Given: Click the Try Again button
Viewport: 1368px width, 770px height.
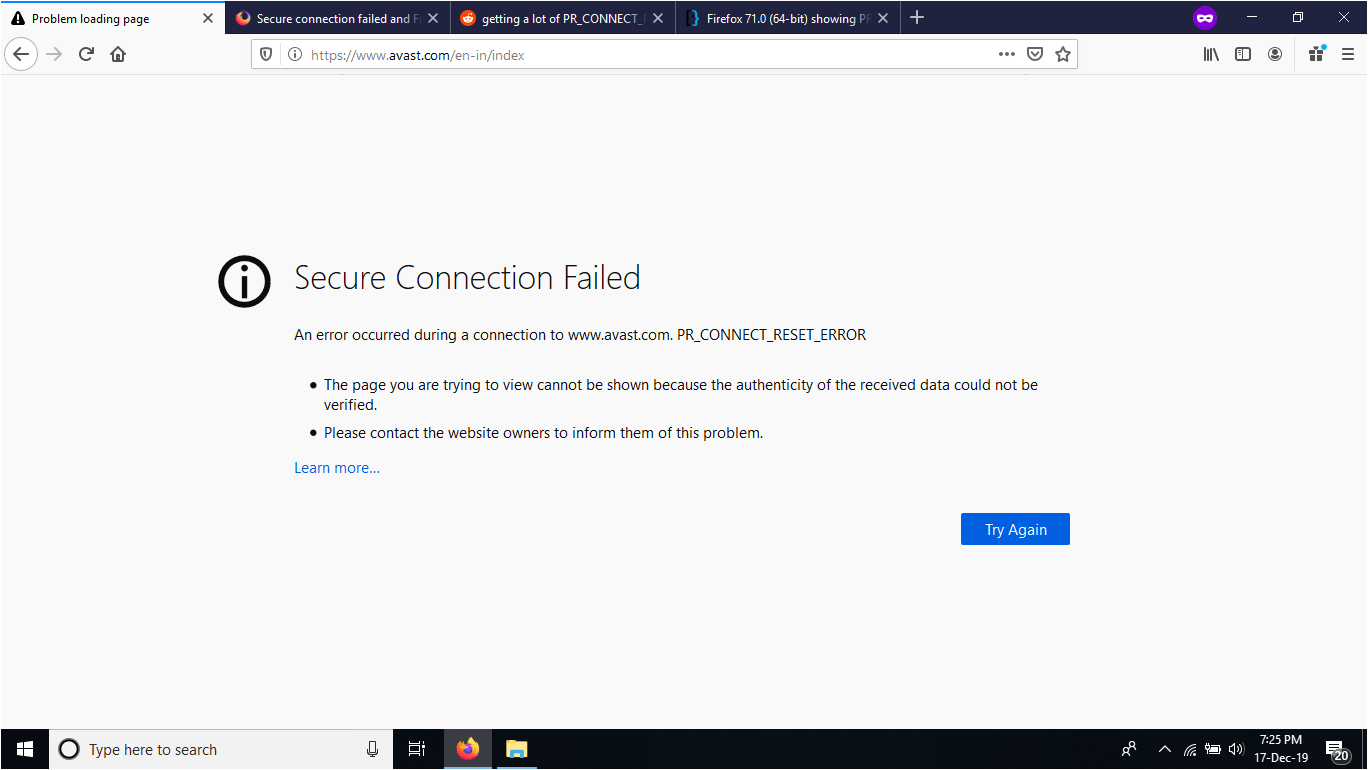Looking at the screenshot, I should [1015, 528].
